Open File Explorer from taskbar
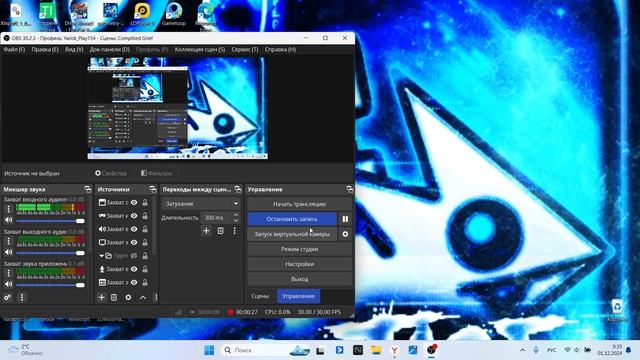 pos(376,350)
